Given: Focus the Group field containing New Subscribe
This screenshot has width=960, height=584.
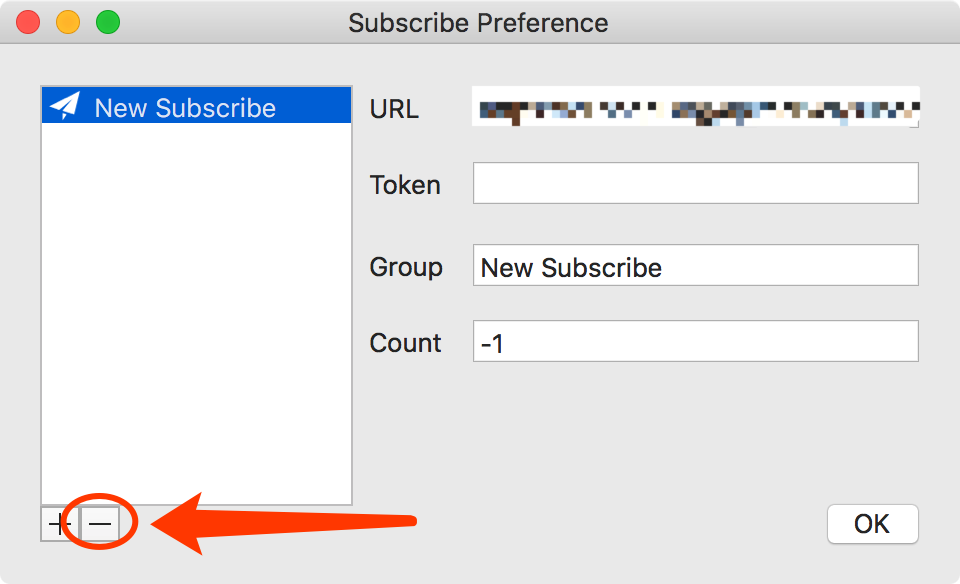Looking at the screenshot, I should [696, 265].
